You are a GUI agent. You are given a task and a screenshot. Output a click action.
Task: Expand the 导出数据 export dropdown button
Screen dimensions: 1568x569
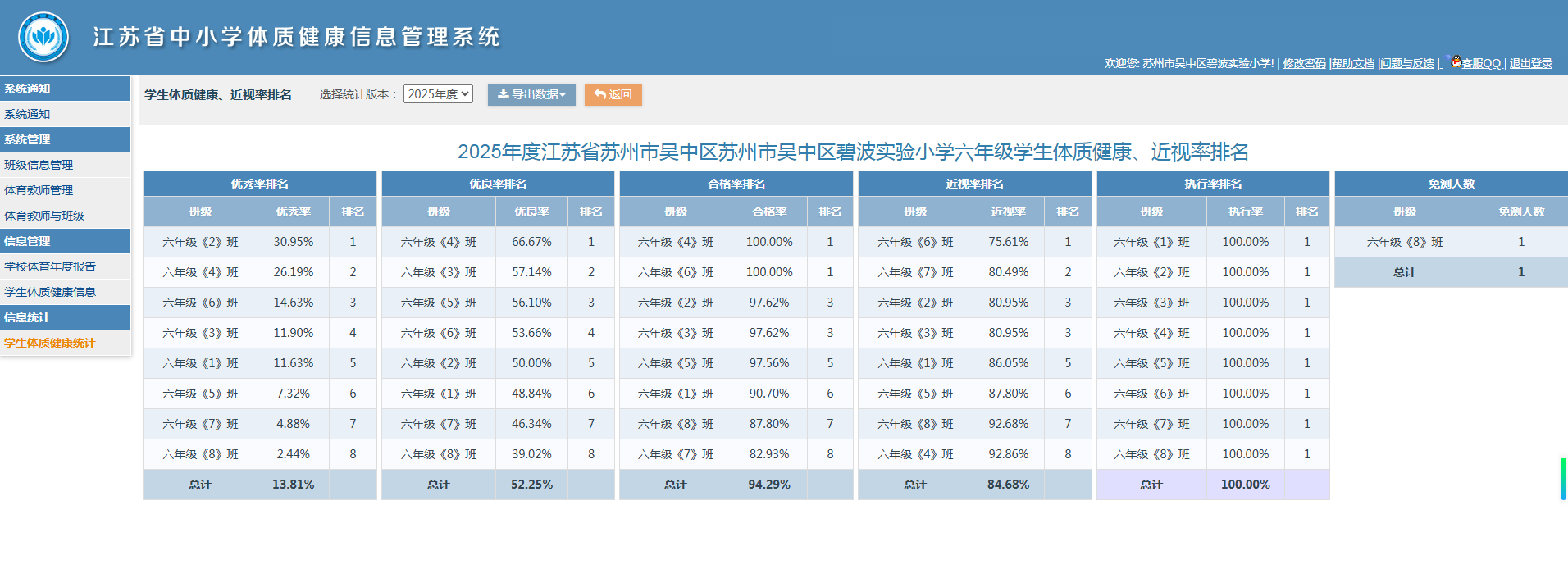[x=531, y=94]
